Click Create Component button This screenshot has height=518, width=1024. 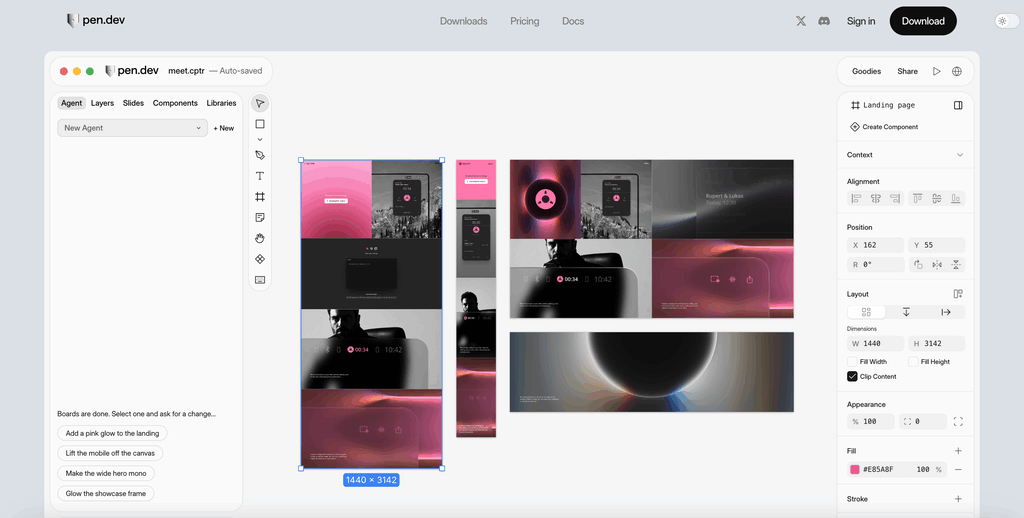pyautogui.click(x=884, y=127)
